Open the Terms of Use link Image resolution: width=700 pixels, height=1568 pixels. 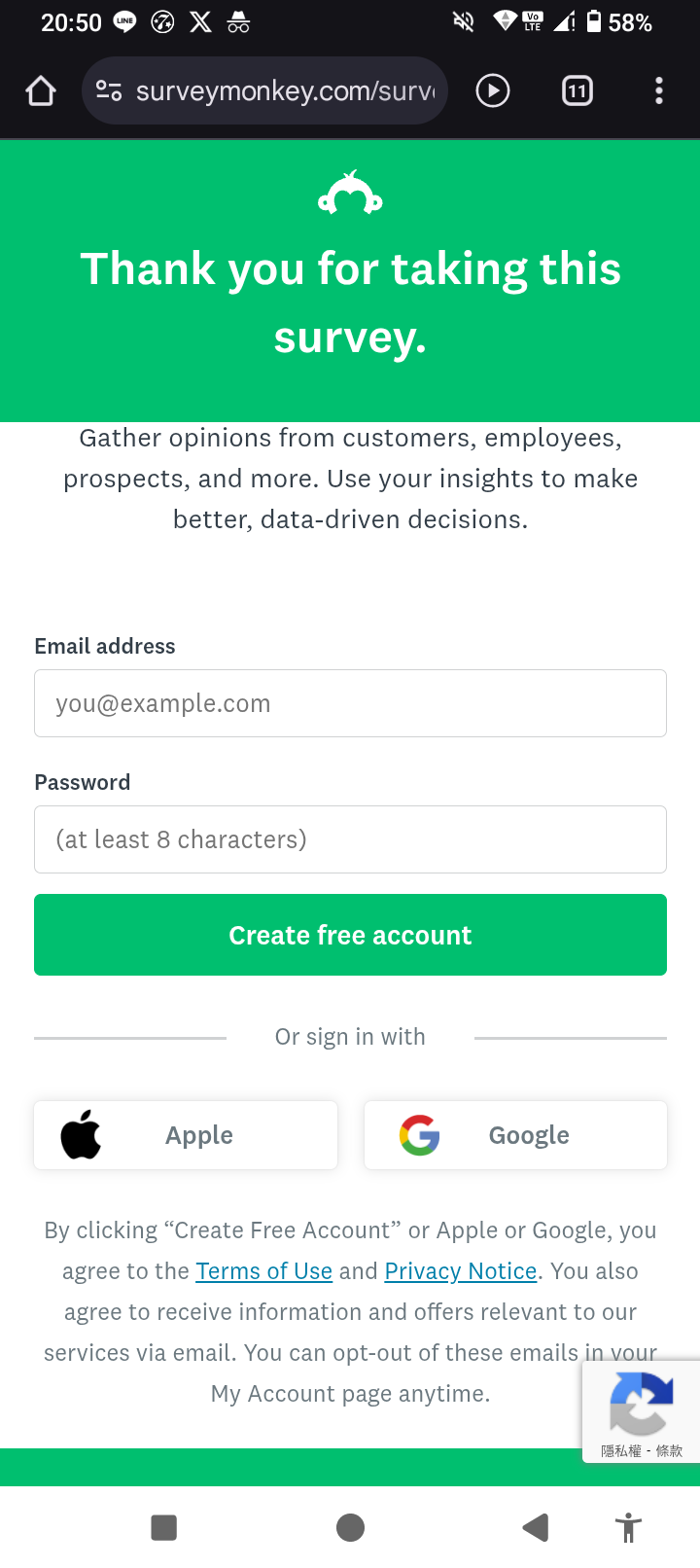tap(264, 1271)
